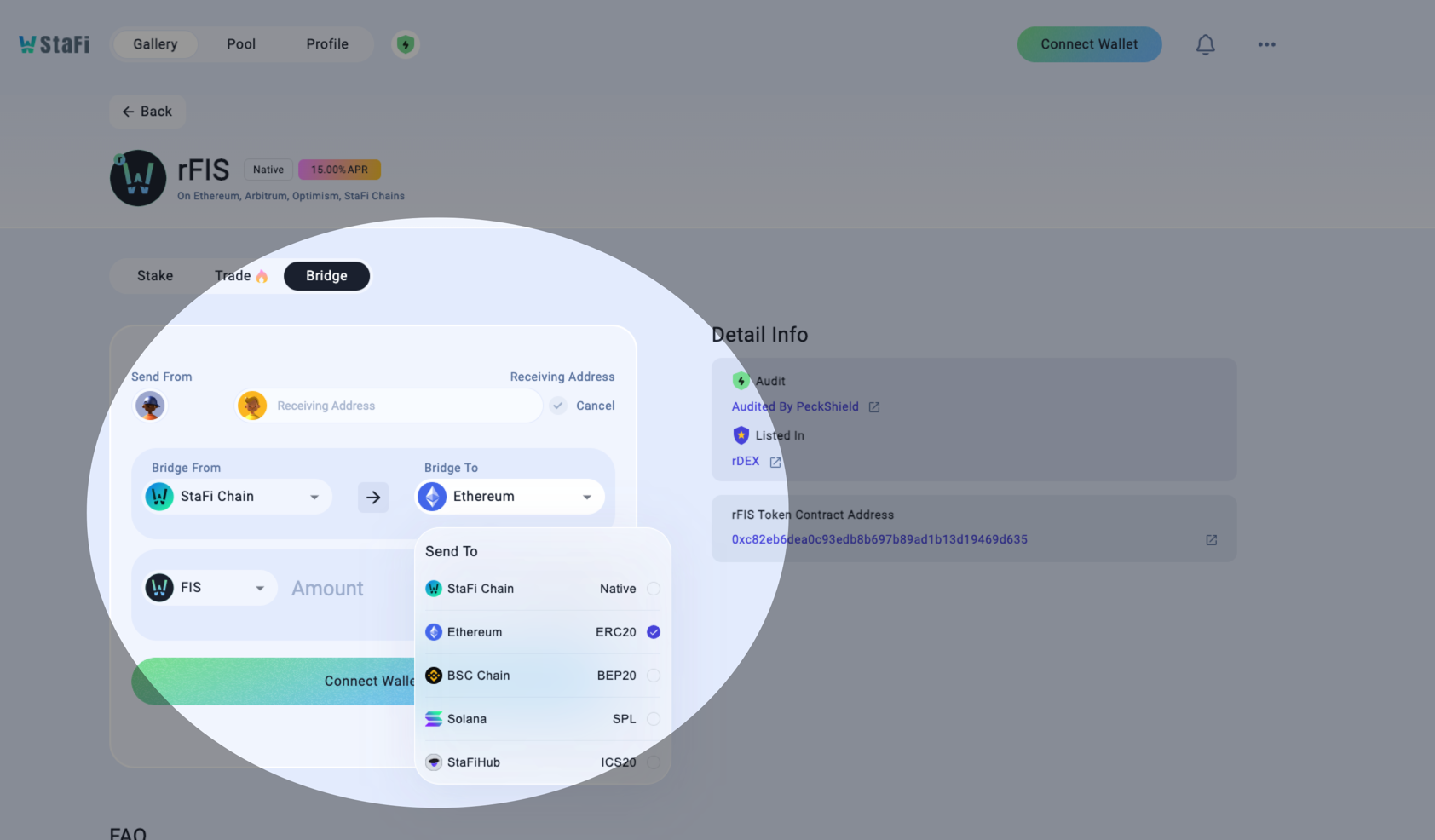Click the 'Detail Info' heading

(x=759, y=335)
